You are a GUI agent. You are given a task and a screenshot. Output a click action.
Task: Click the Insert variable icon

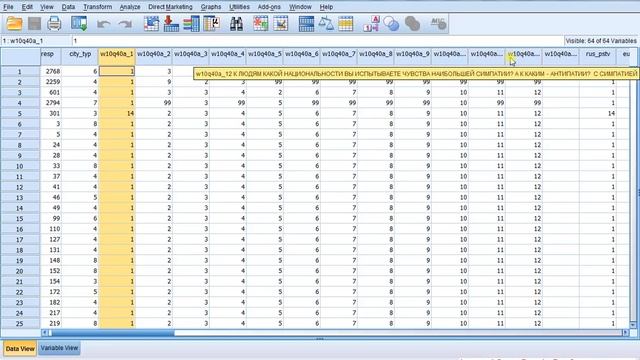point(281,24)
